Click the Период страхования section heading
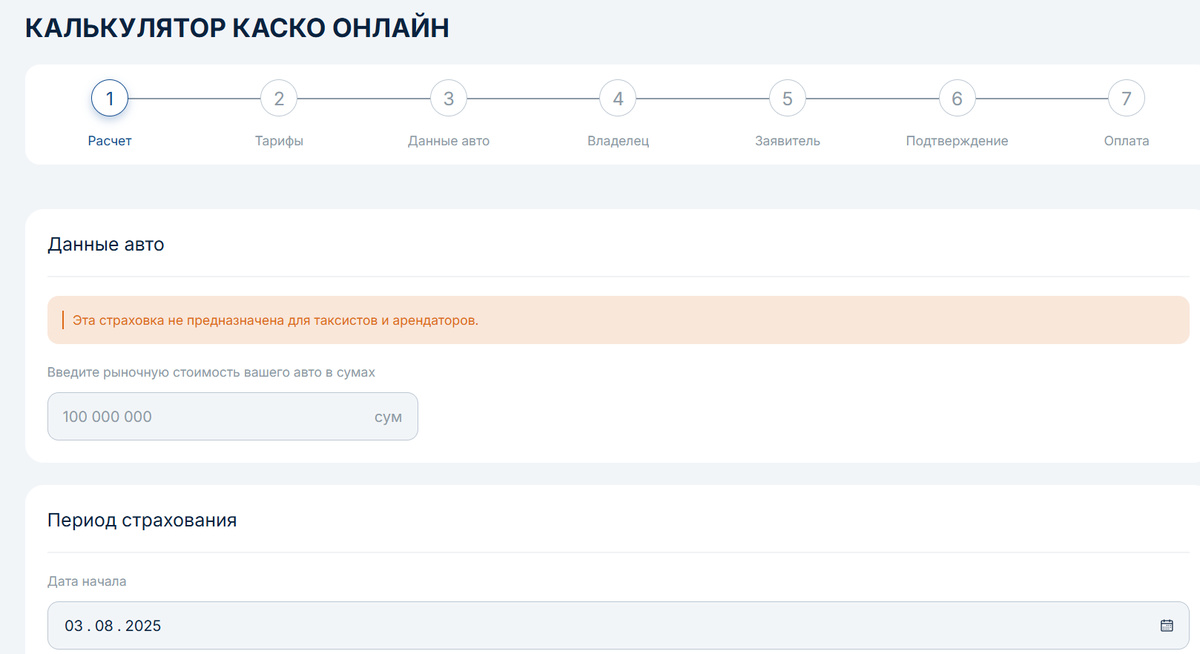This screenshot has width=1200, height=654. click(x=142, y=521)
